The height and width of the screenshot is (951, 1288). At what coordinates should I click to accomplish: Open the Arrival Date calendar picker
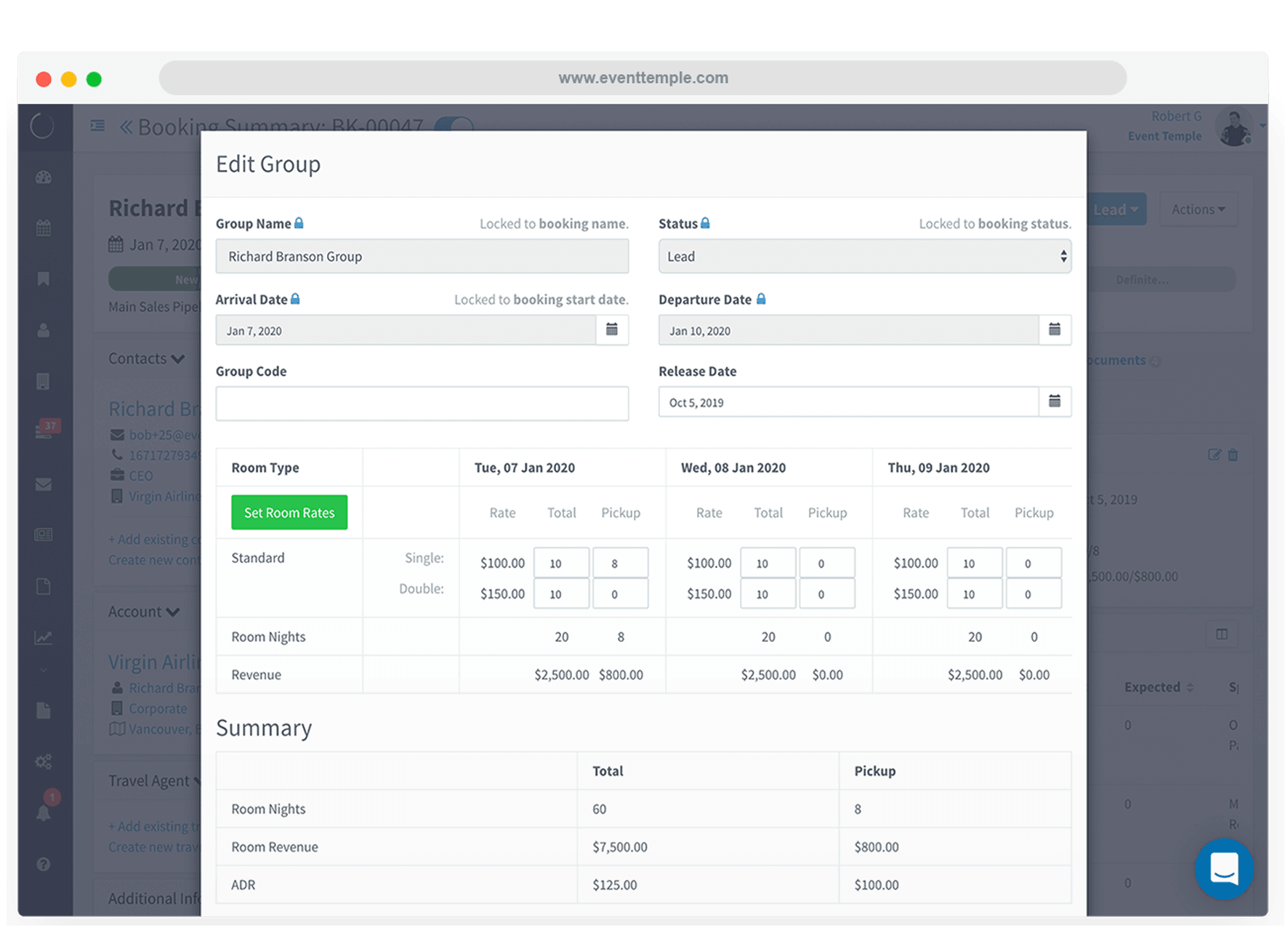pyautogui.click(x=612, y=330)
